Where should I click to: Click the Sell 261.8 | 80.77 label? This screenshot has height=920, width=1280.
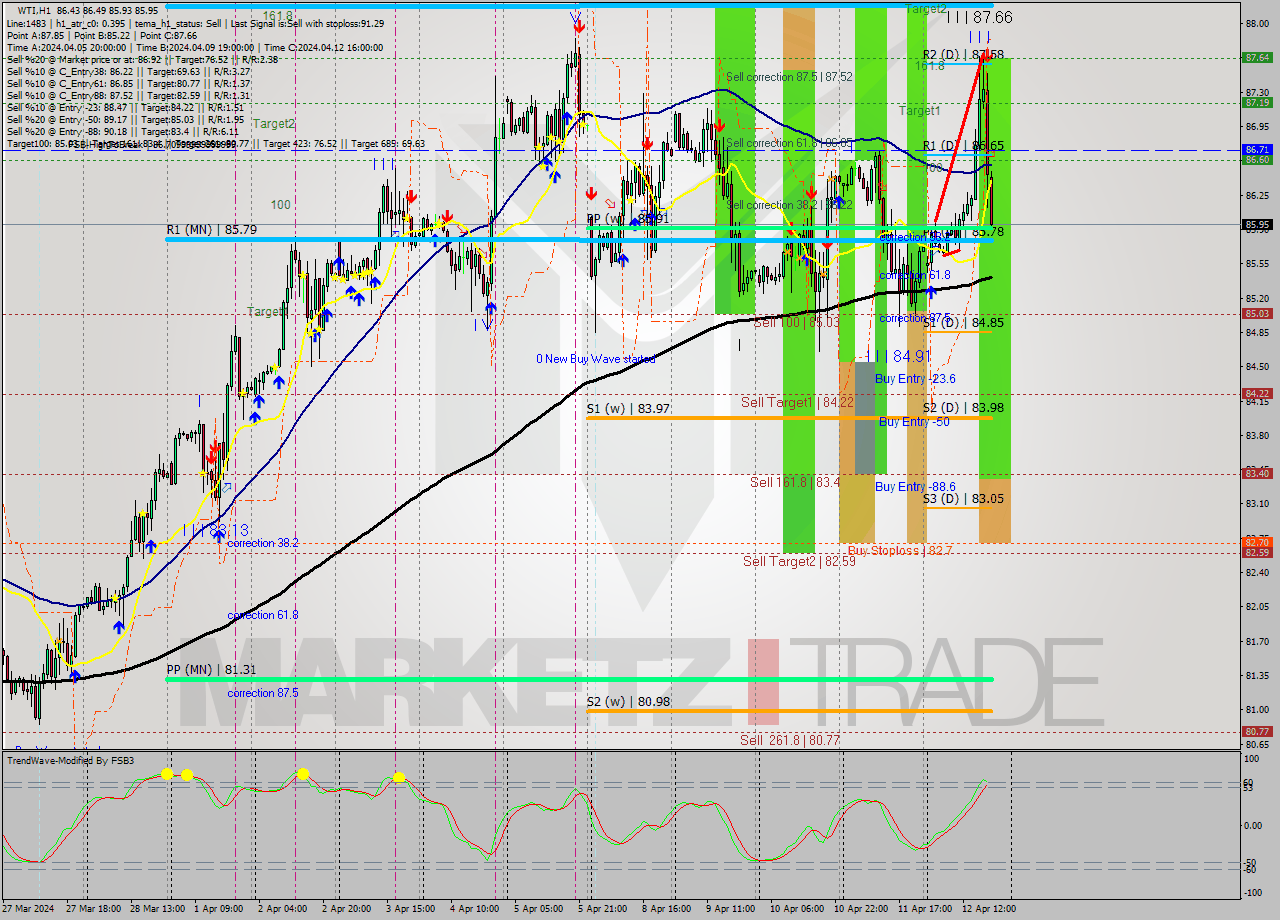pos(789,740)
